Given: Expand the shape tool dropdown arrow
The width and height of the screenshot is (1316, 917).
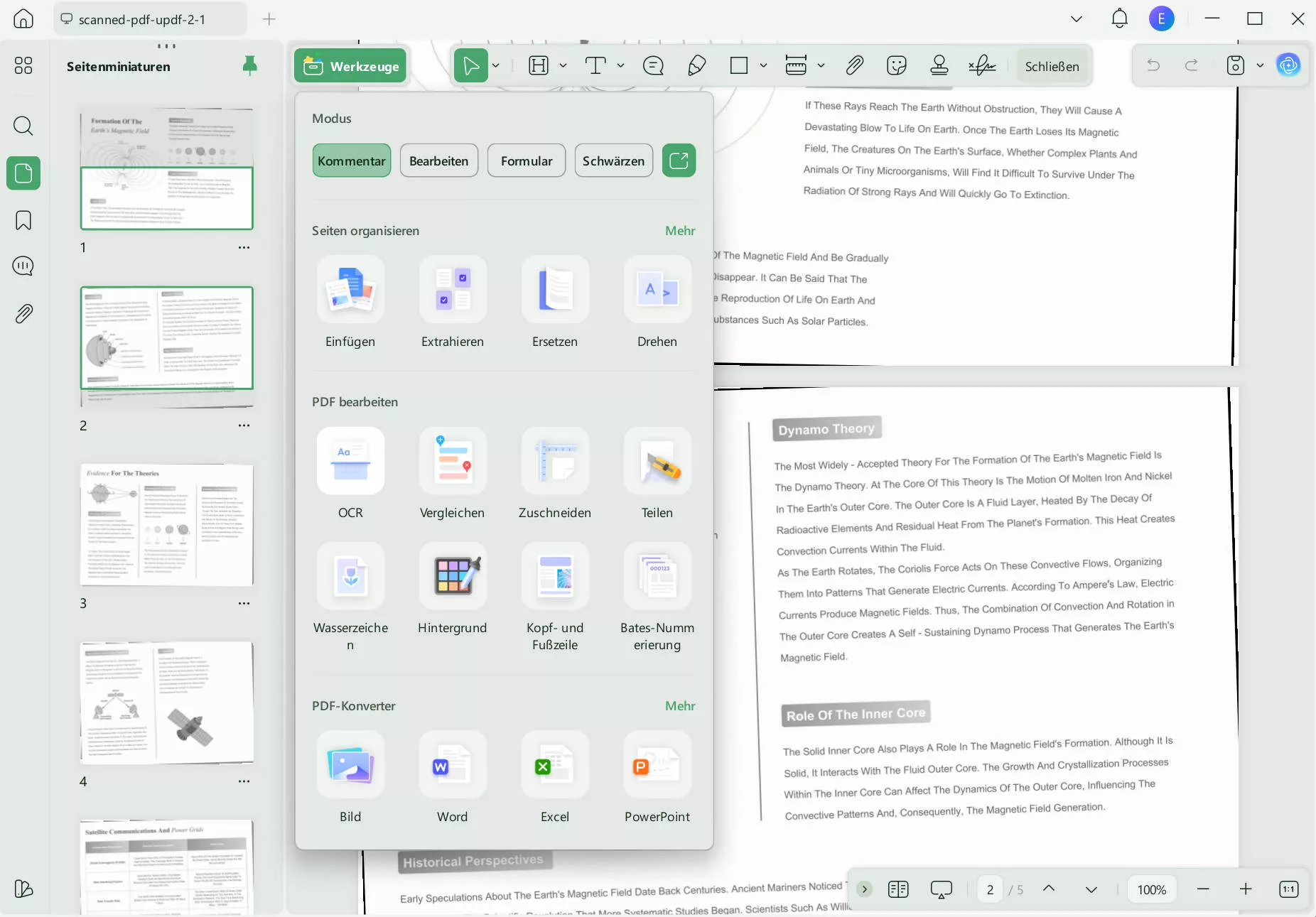Looking at the screenshot, I should [763, 66].
